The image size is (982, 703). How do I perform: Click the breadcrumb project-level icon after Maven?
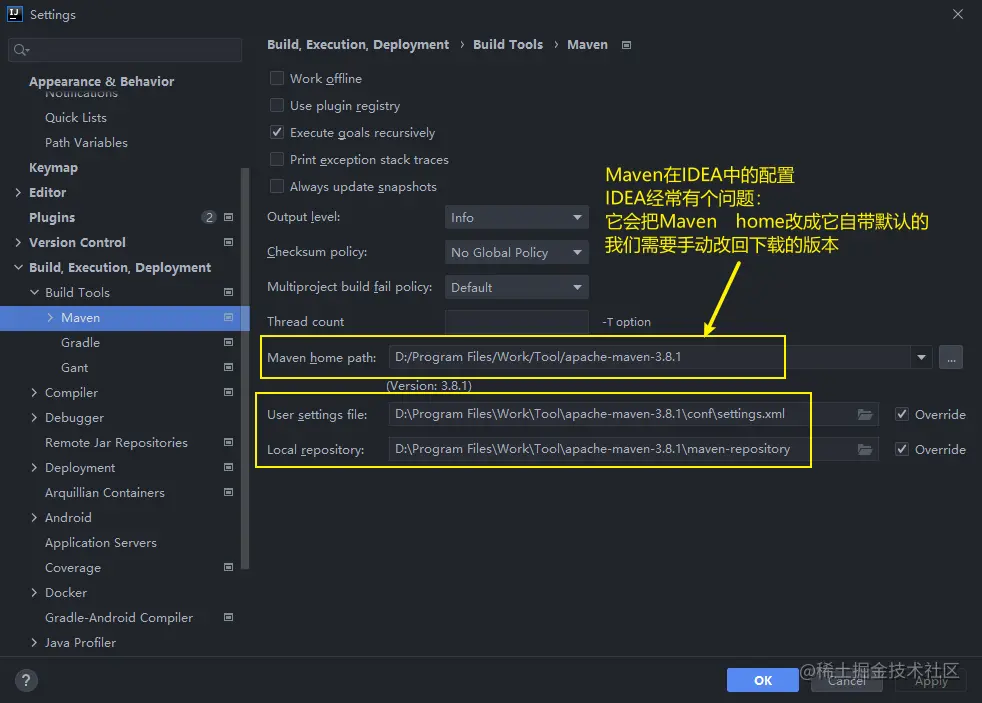[x=626, y=45]
